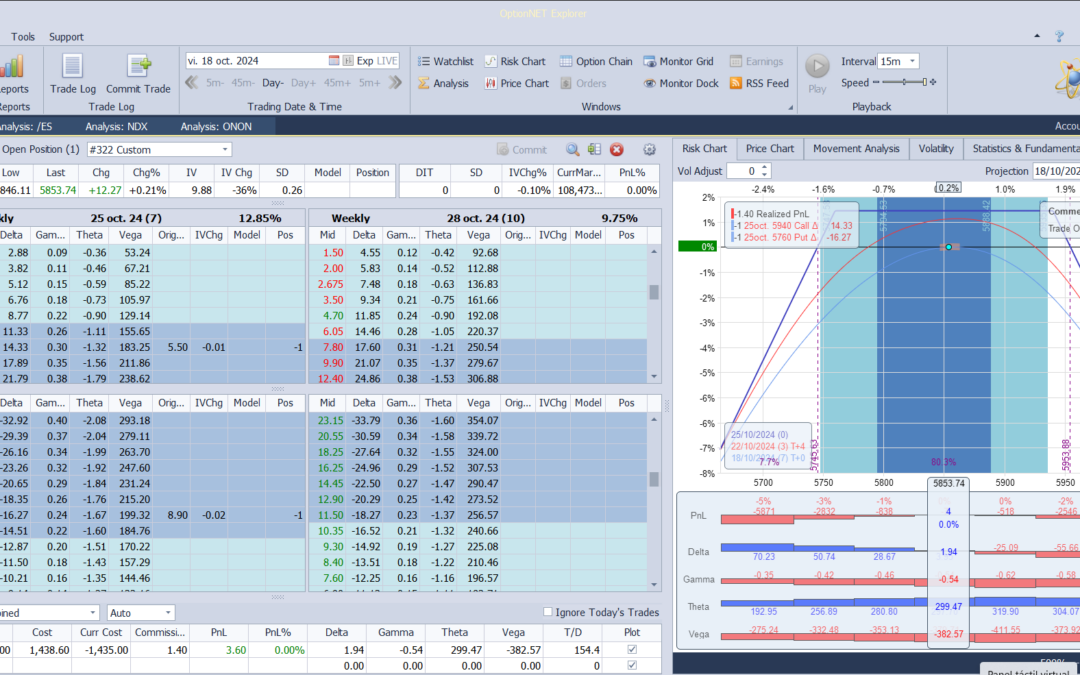This screenshot has width=1080, height=675.
Task: Switch to Analysis: ONON tab
Action: click(216, 126)
